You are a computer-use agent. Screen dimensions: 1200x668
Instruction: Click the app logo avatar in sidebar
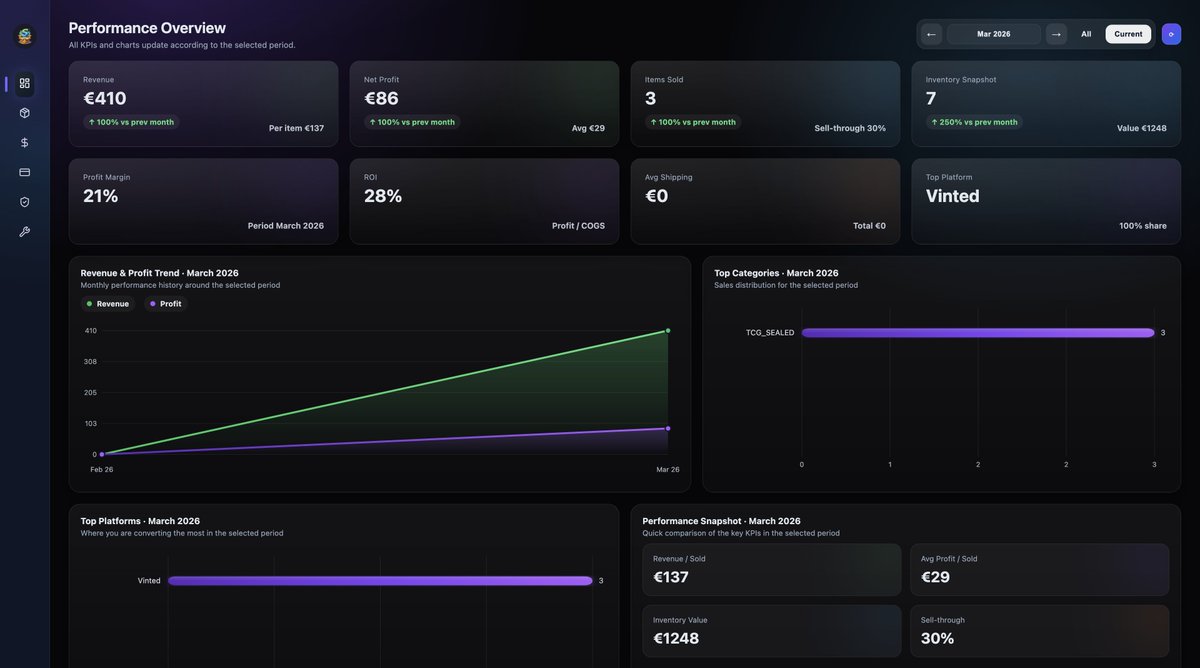point(25,36)
